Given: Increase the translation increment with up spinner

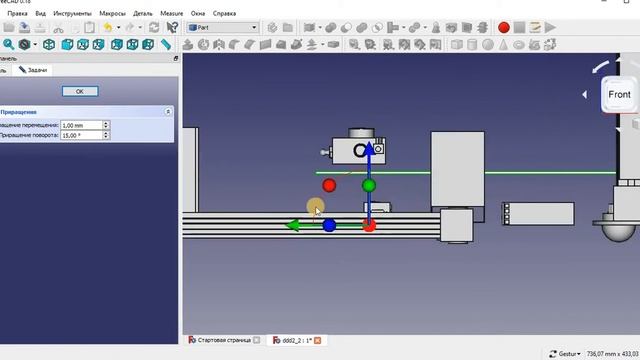Looking at the screenshot, I should 106,123.
